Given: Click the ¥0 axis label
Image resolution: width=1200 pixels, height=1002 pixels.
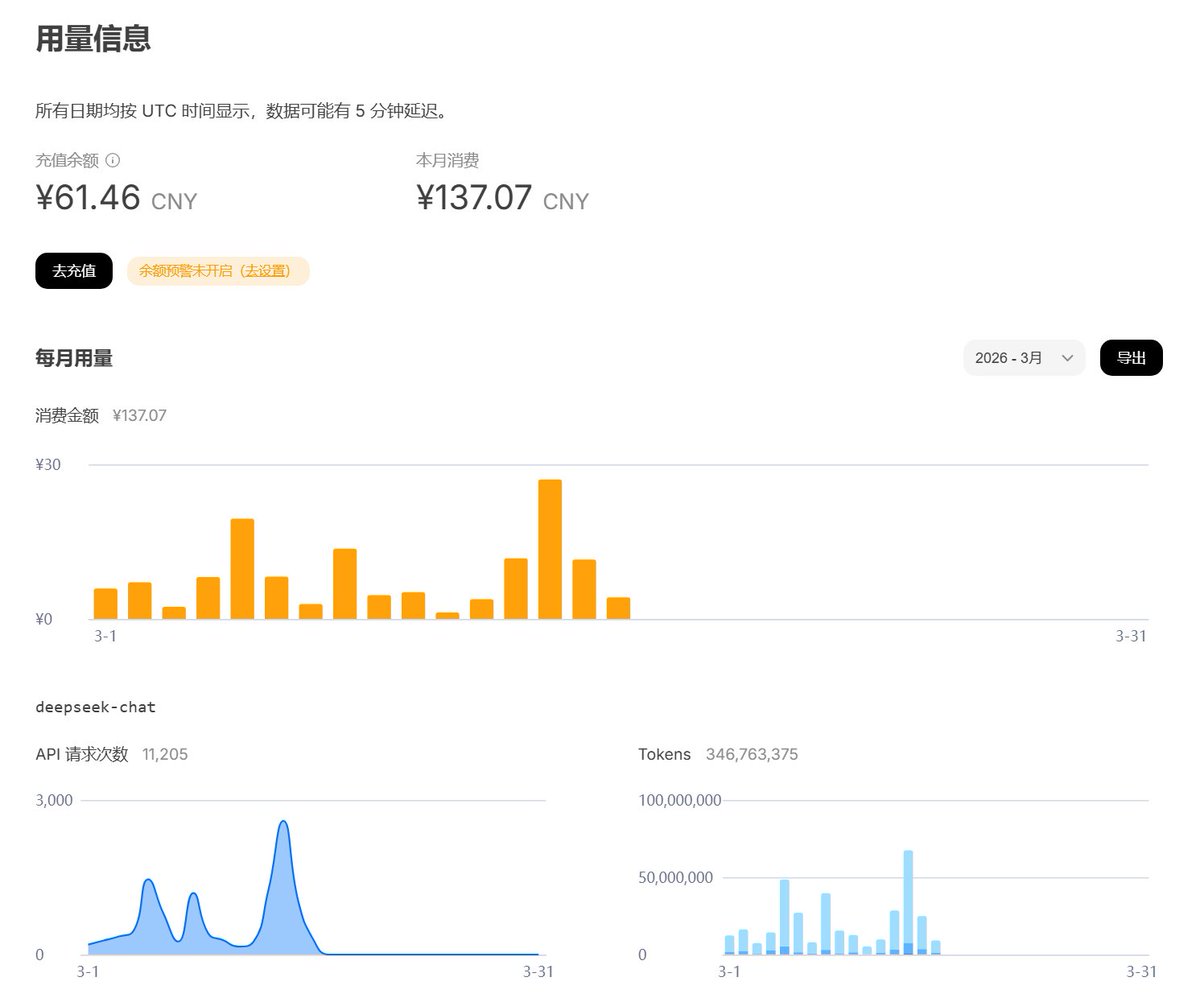Looking at the screenshot, I should (44, 618).
